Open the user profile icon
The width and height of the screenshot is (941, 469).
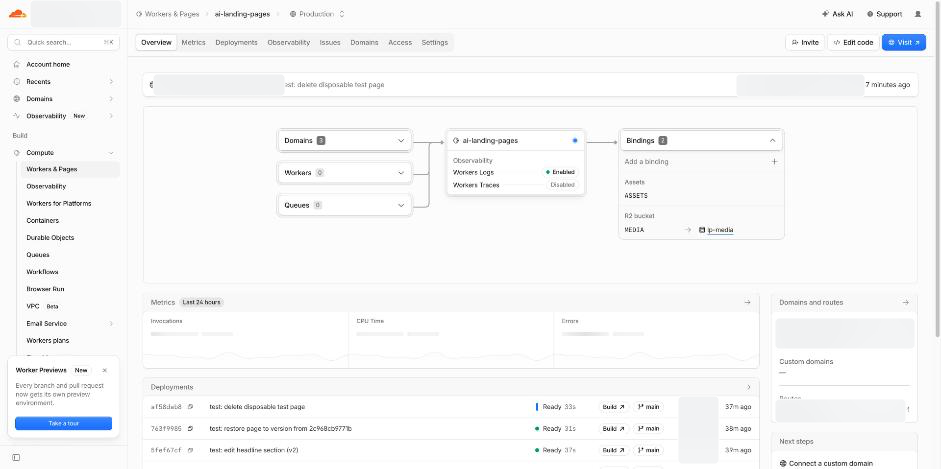tap(918, 14)
